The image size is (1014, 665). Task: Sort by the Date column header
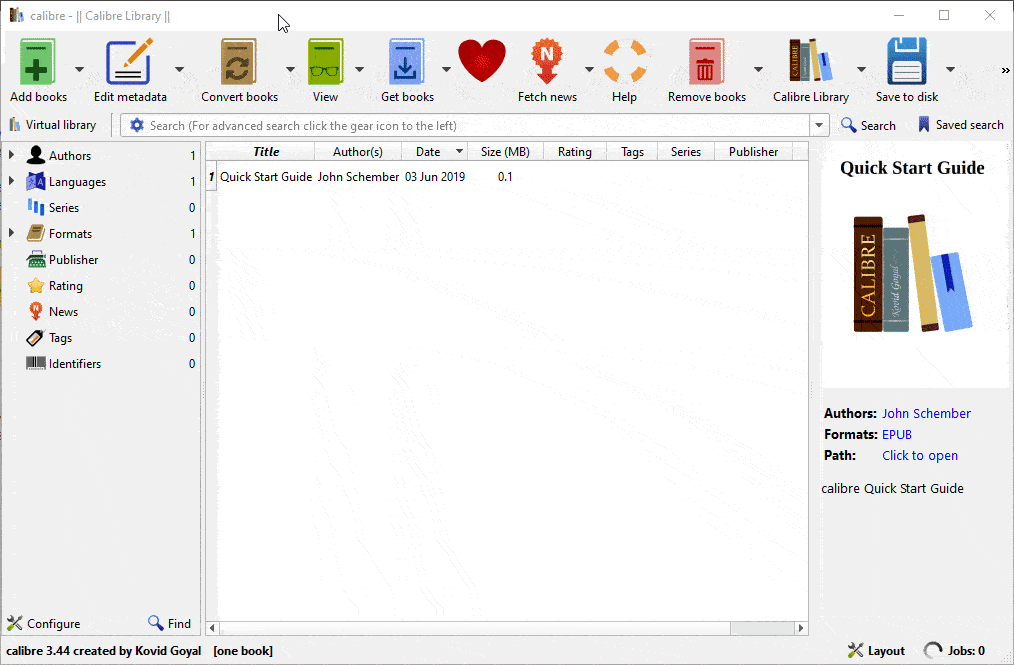(x=434, y=151)
